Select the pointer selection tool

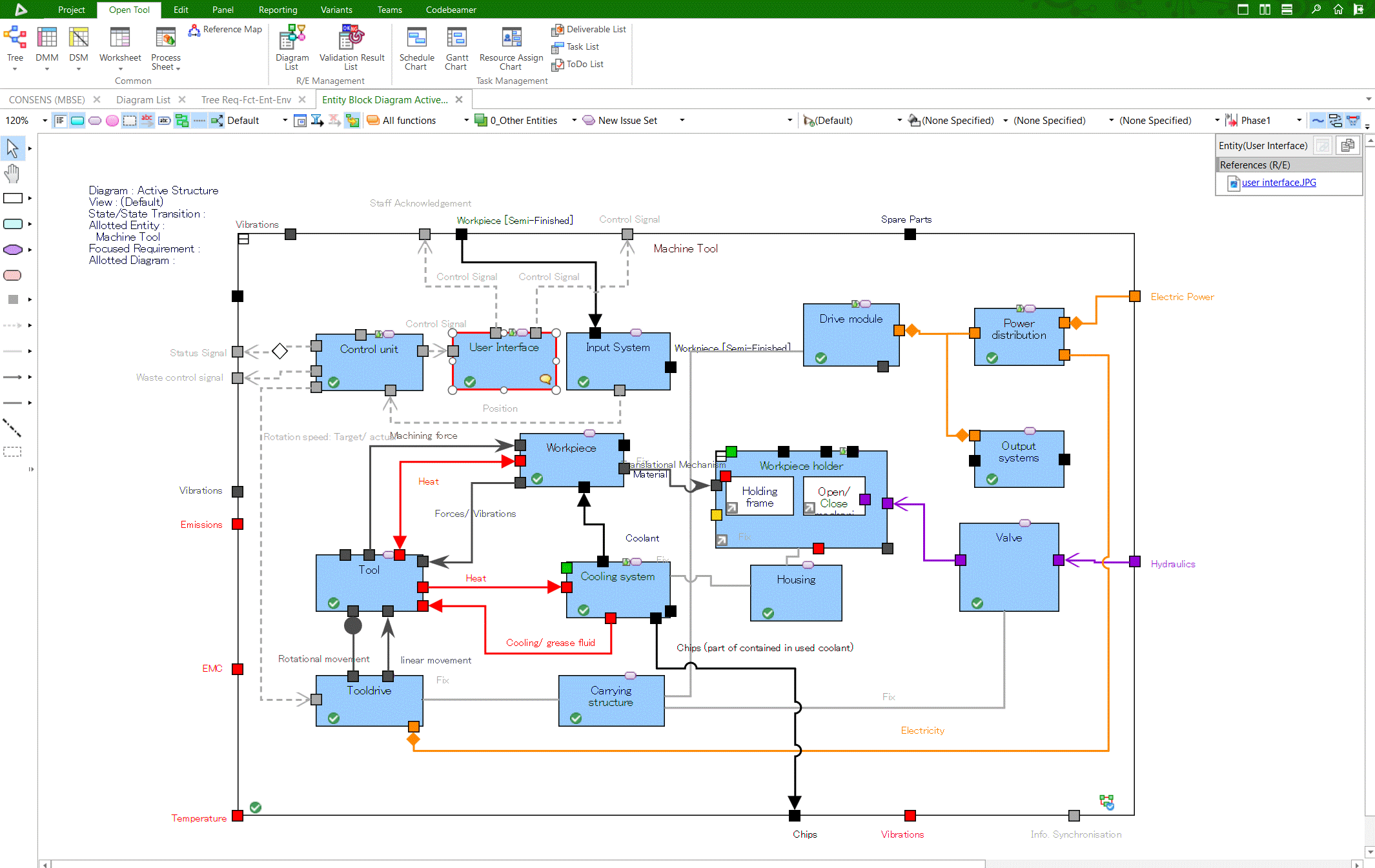[x=12, y=147]
